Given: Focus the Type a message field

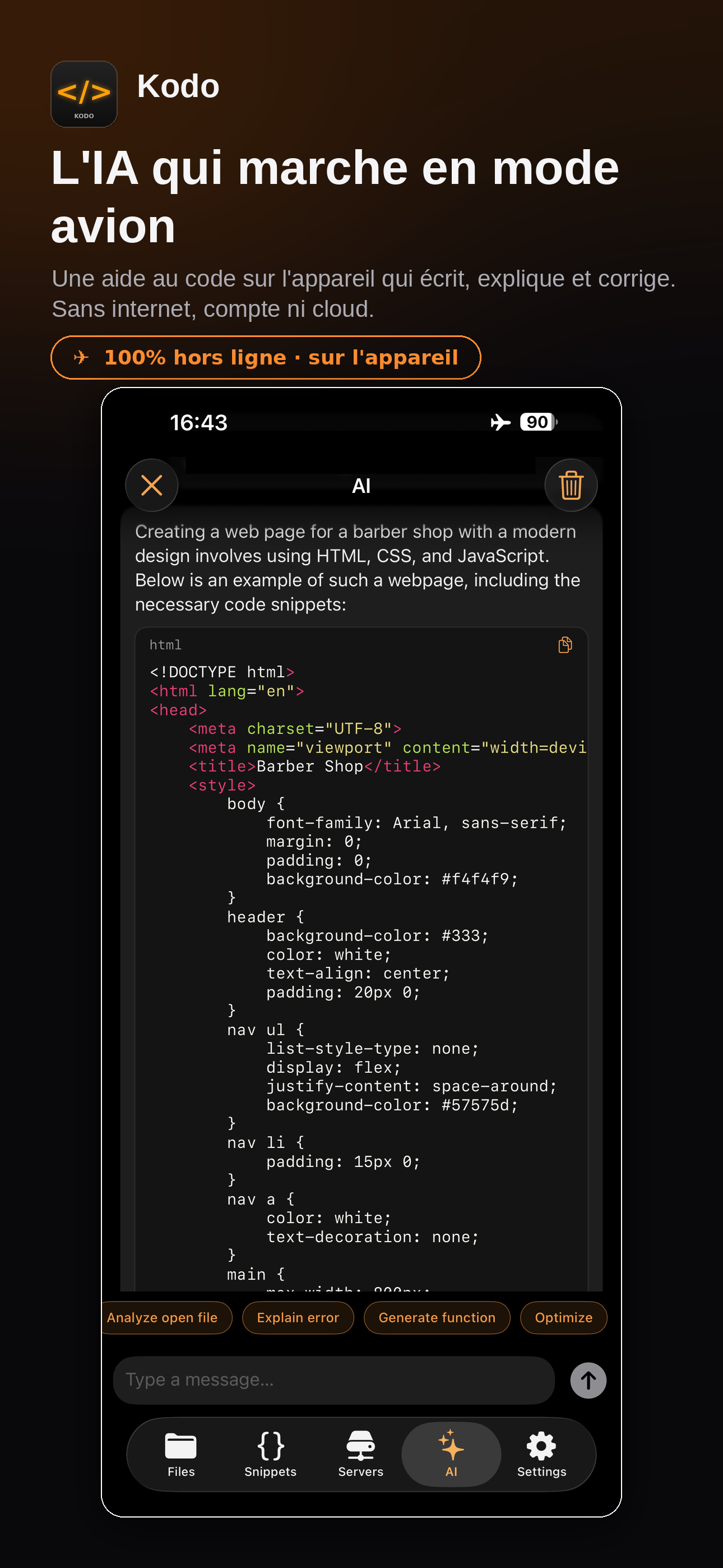Looking at the screenshot, I should [x=333, y=1380].
